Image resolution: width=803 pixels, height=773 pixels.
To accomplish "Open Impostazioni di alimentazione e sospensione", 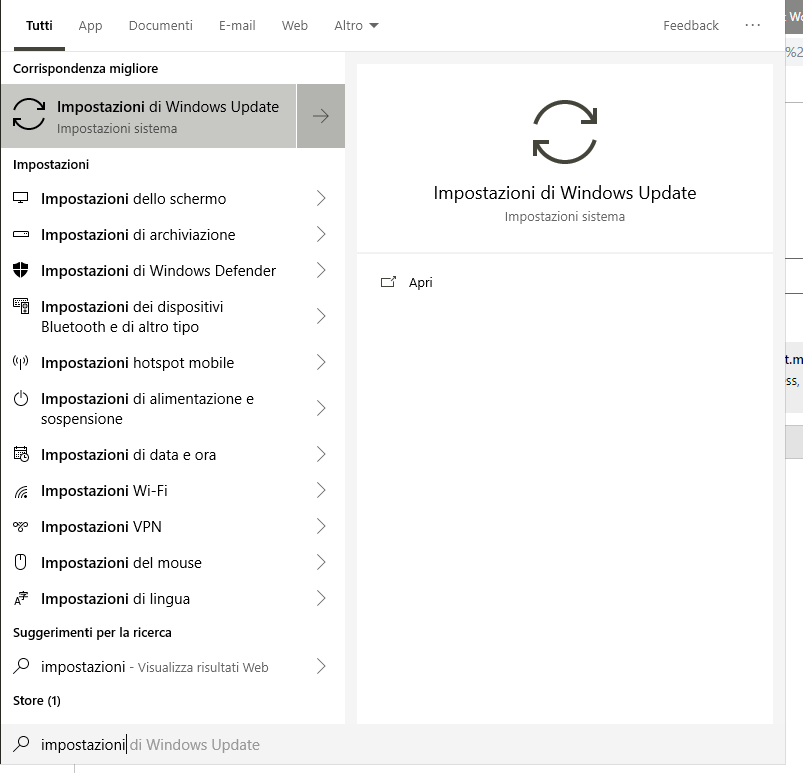I will (173, 408).
